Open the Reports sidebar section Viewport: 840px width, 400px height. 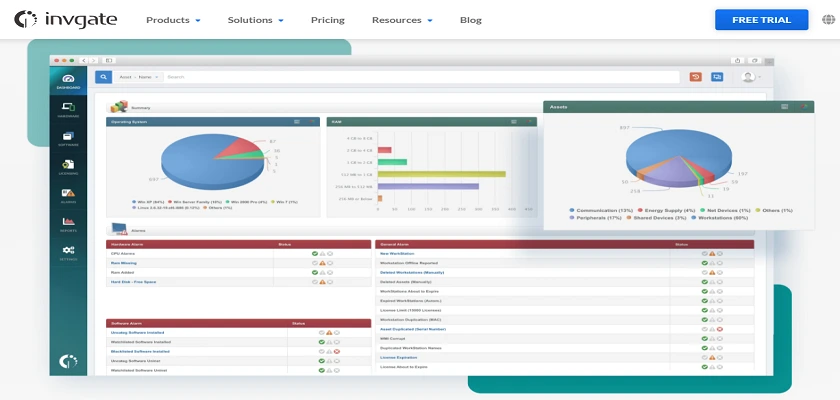(68, 224)
